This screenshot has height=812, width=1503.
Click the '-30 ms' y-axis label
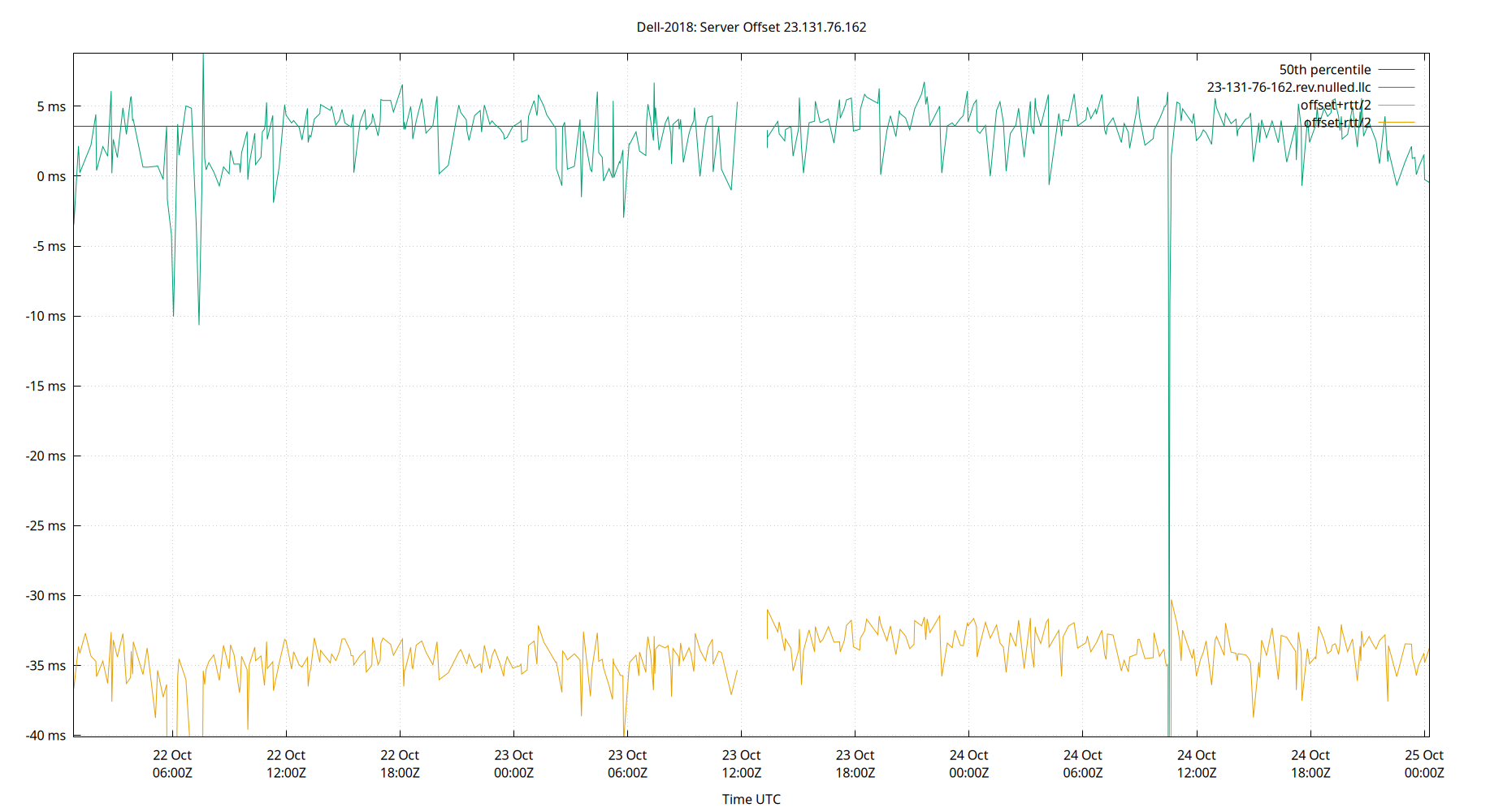(x=46, y=595)
